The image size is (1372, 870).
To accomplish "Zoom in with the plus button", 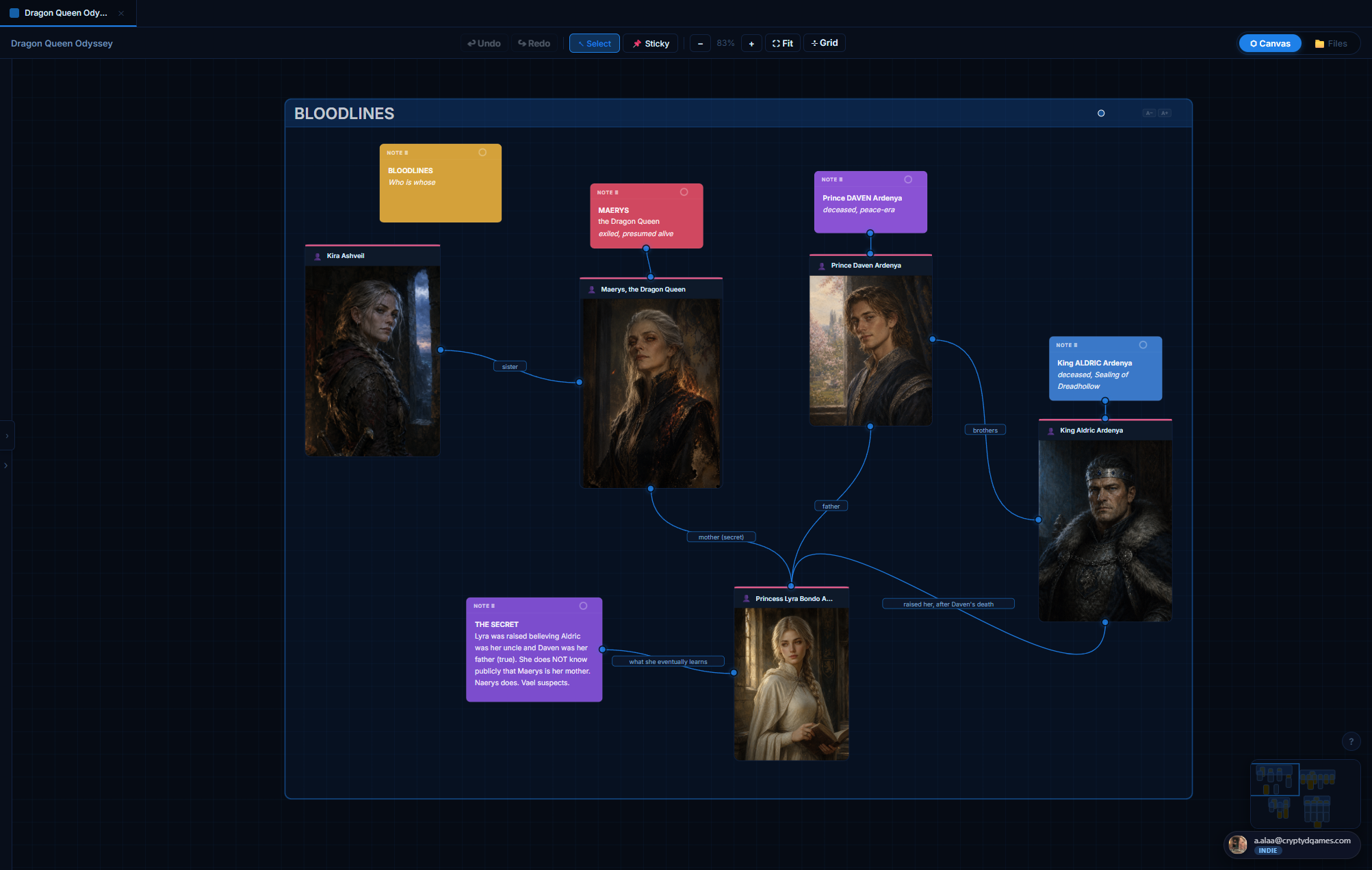I will [x=751, y=43].
